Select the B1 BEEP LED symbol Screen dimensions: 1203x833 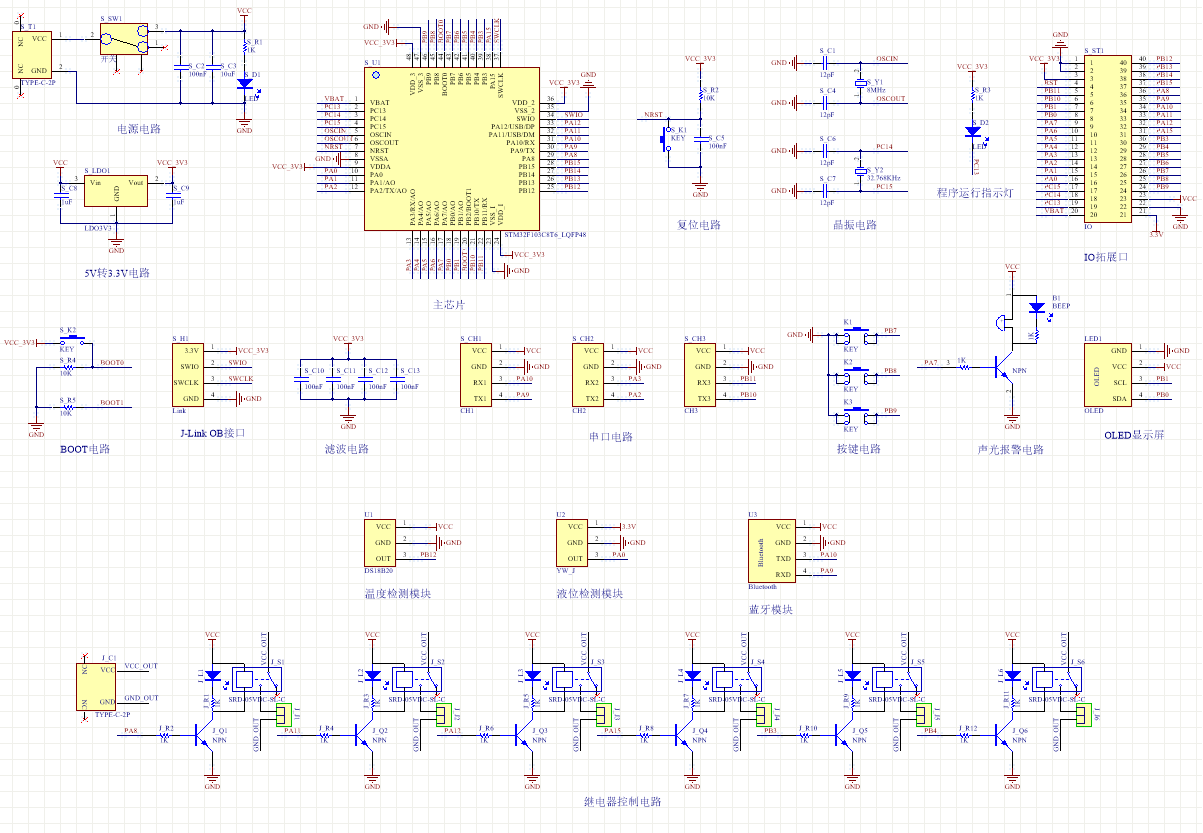coord(1037,307)
